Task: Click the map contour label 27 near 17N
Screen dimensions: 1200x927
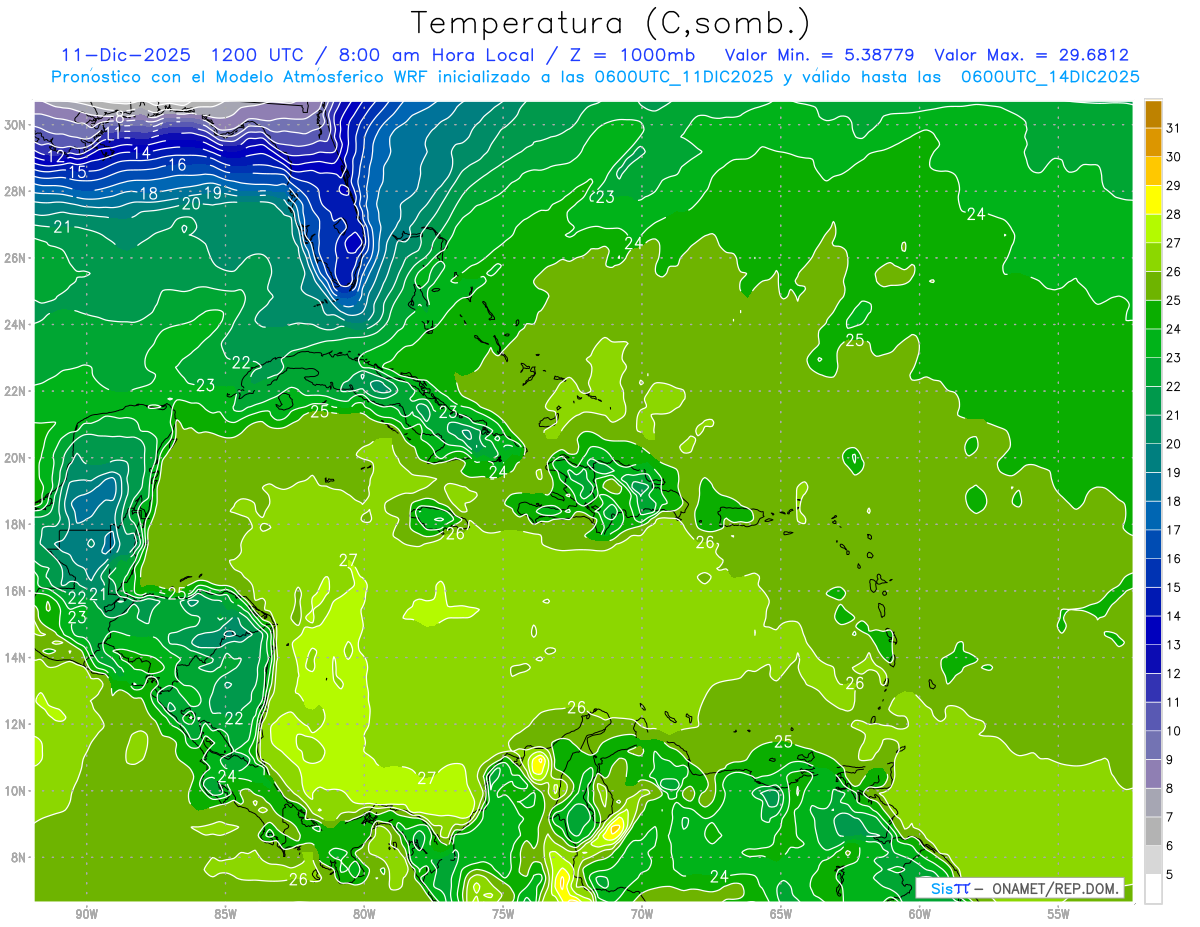Action: click(348, 560)
